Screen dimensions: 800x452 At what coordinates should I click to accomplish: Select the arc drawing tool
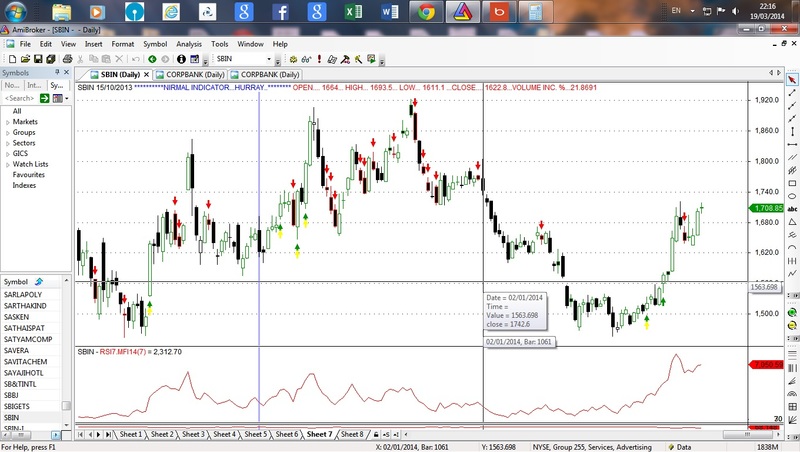click(792, 247)
